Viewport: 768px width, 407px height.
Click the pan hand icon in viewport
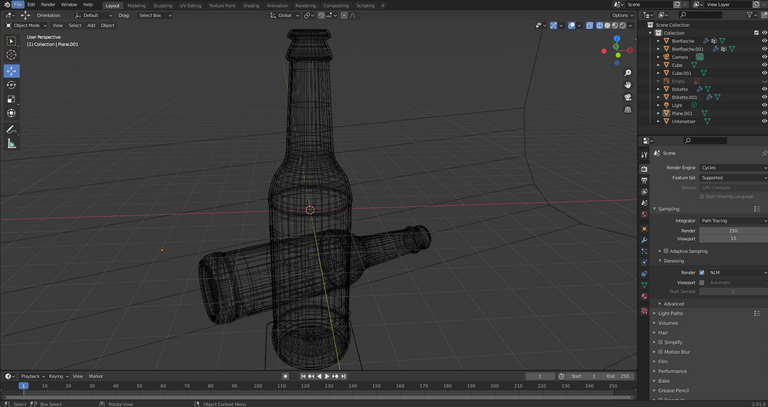628,85
